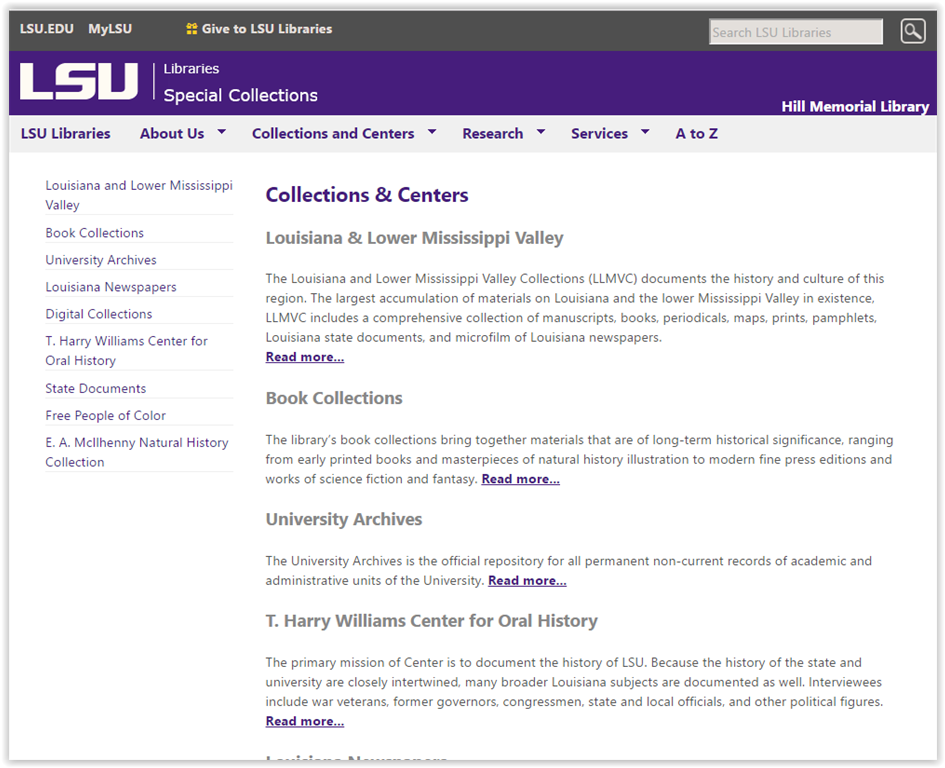Image resolution: width=945 pixels, height=768 pixels.
Task: Click the LSU logo
Action: pyautogui.click(x=79, y=81)
